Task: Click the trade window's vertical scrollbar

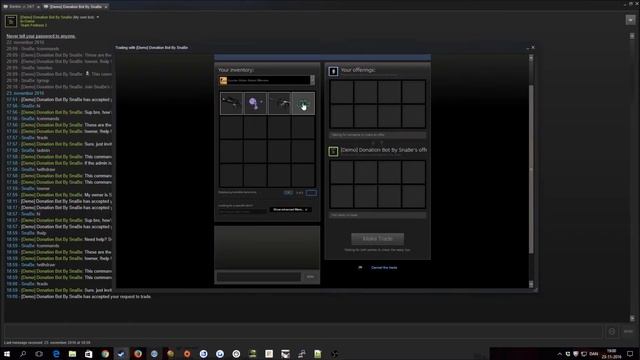Action: click(x=531, y=169)
